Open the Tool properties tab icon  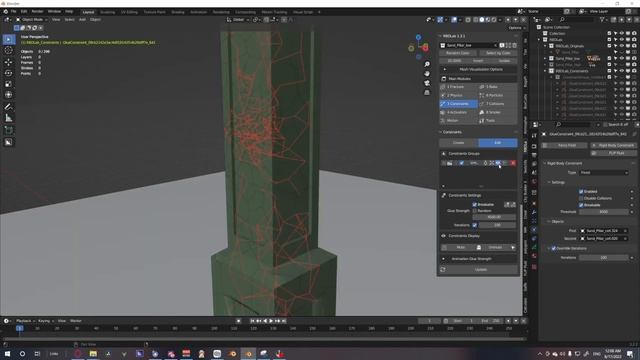pyautogui.click(x=534, y=136)
